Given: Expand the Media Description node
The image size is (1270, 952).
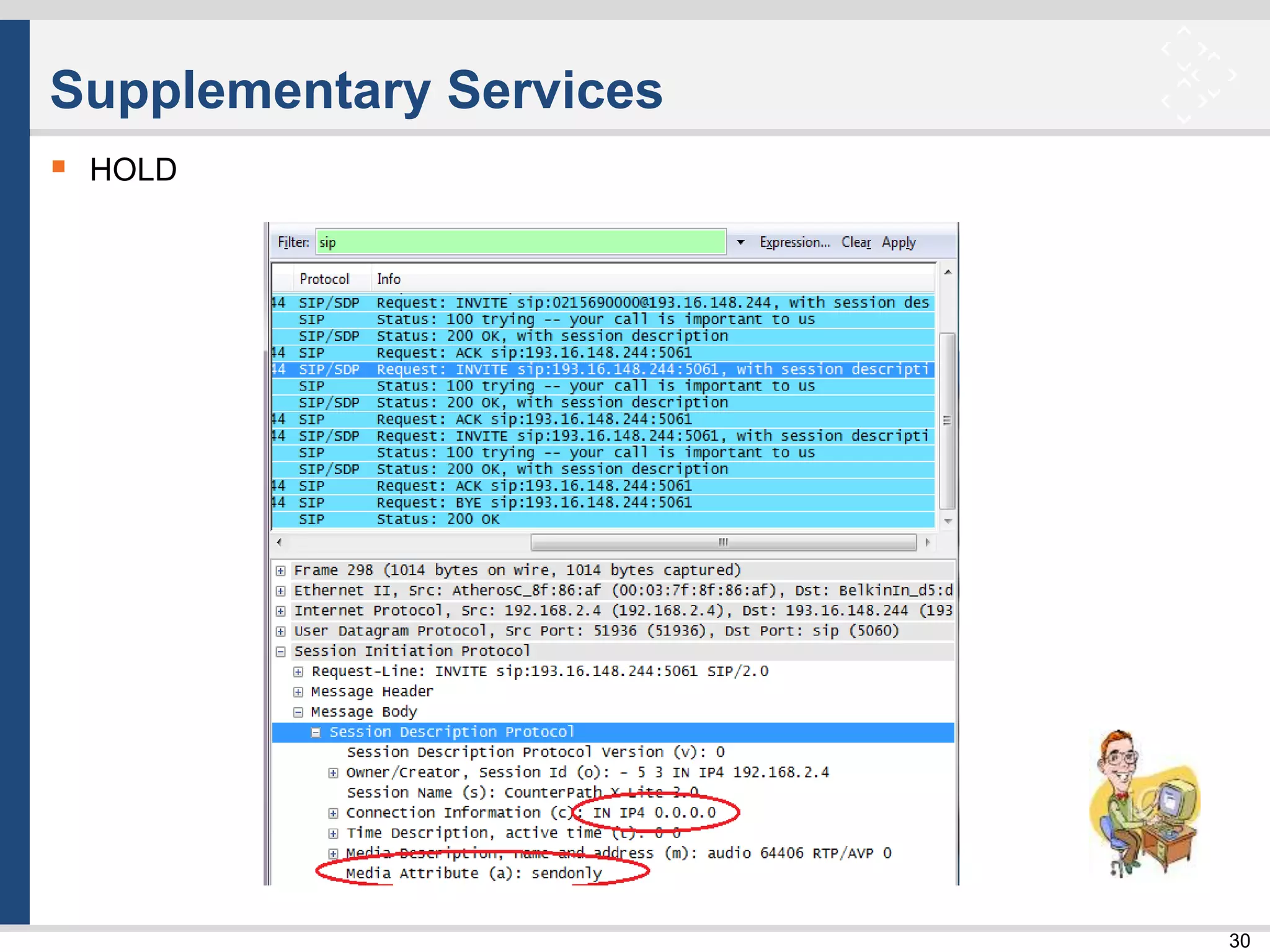Looking at the screenshot, I should [x=333, y=853].
